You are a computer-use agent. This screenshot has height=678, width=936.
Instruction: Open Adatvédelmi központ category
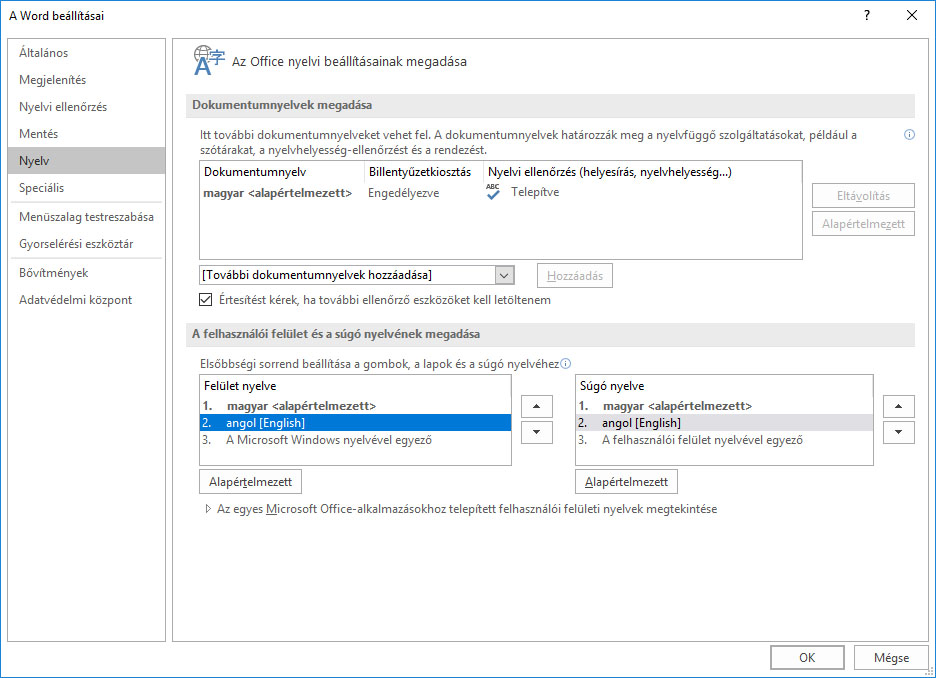[87, 300]
